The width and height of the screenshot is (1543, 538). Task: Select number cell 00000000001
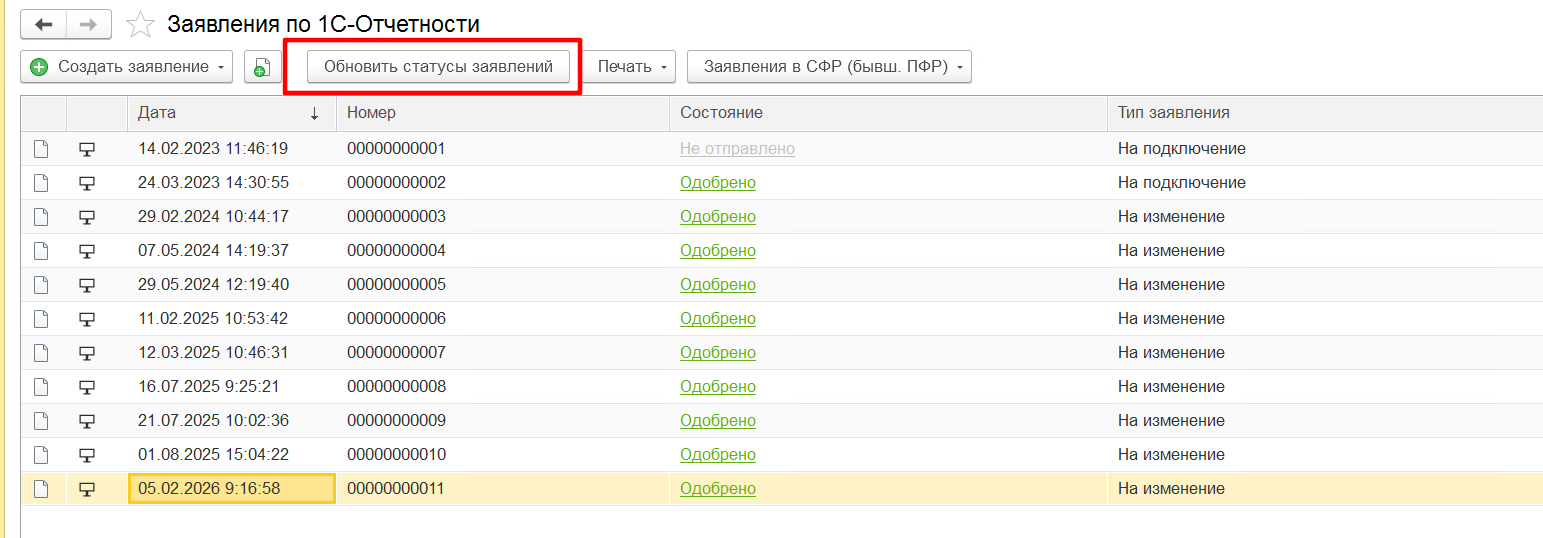click(503, 149)
